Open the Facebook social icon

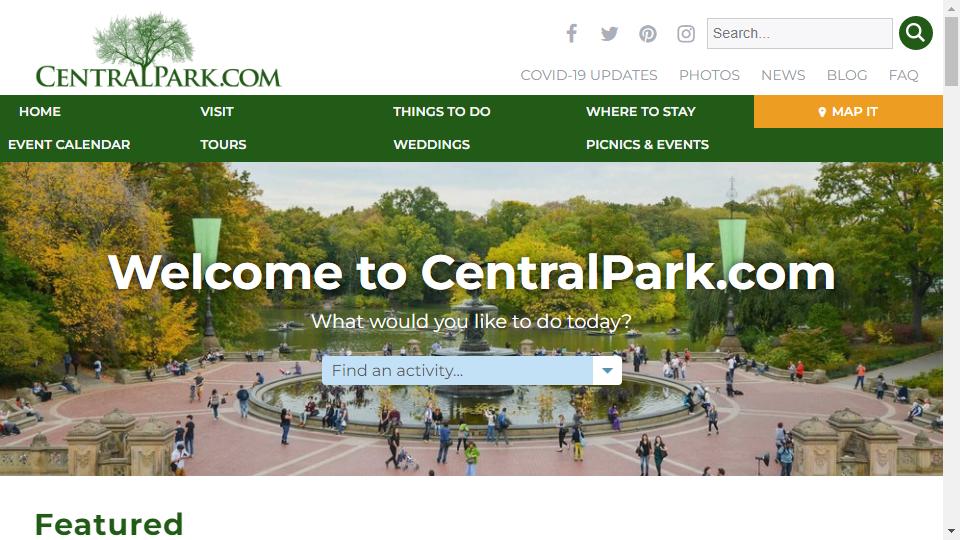[x=571, y=33]
